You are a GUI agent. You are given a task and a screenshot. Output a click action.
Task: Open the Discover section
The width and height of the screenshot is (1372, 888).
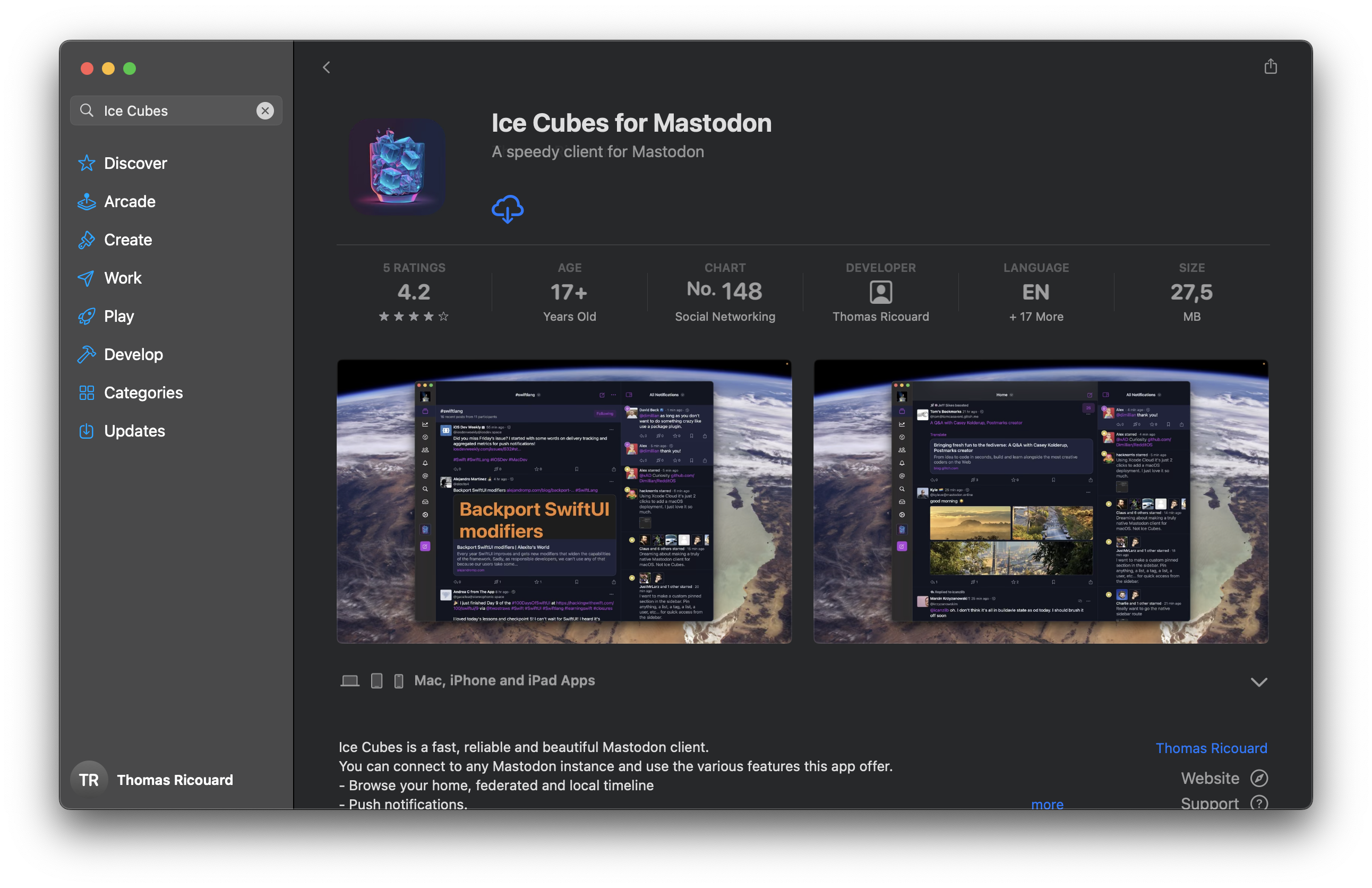tap(135, 163)
